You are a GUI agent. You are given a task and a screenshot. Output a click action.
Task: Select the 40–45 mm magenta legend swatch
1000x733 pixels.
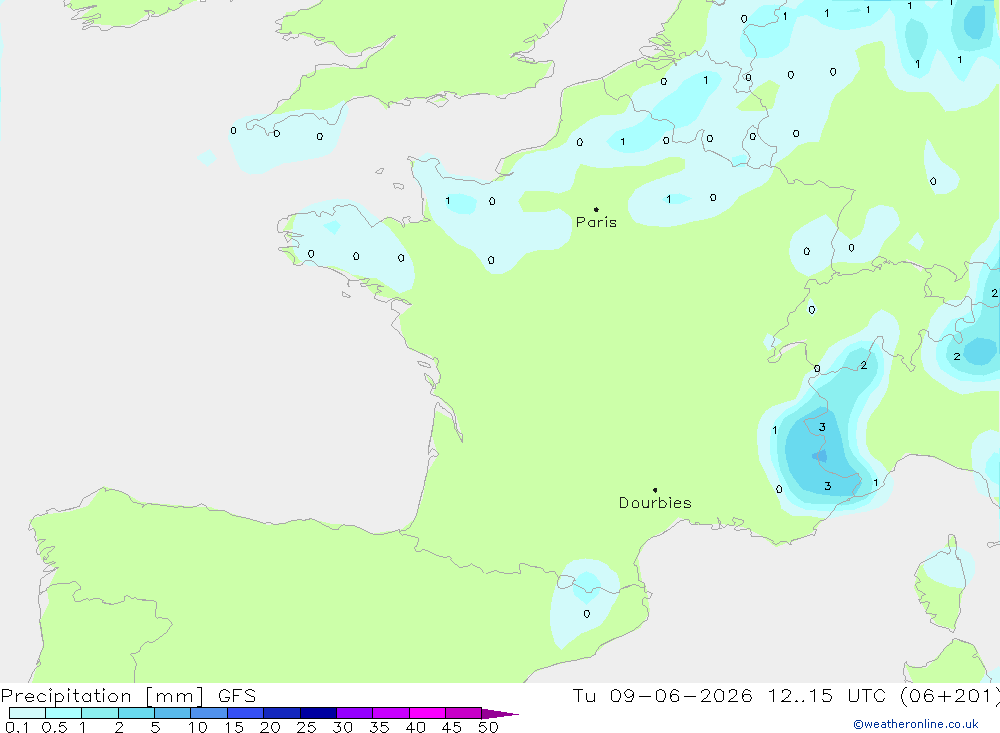pyautogui.click(x=427, y=713)
